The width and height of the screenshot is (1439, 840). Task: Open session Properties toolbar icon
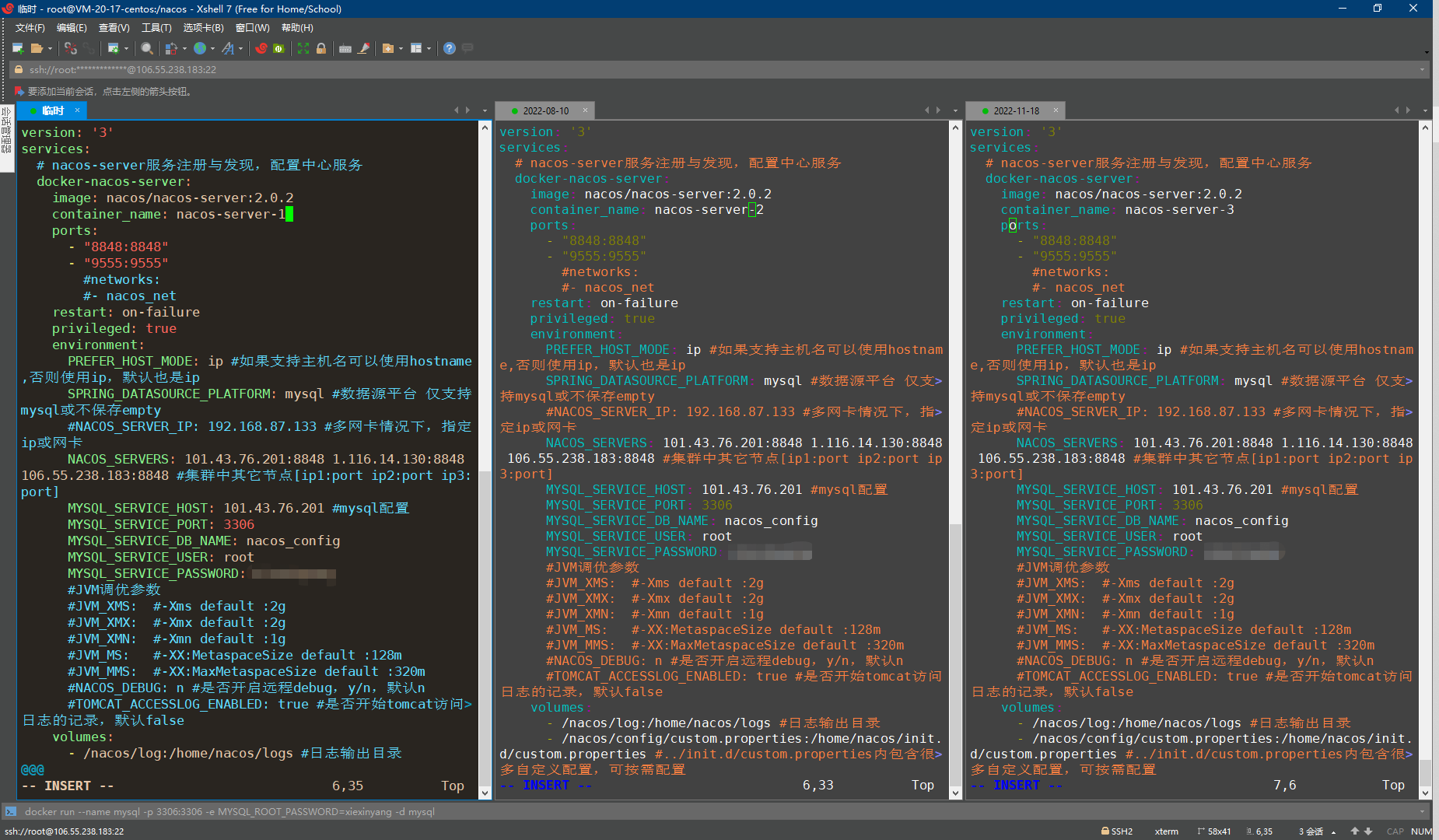[x=113, y=48]
